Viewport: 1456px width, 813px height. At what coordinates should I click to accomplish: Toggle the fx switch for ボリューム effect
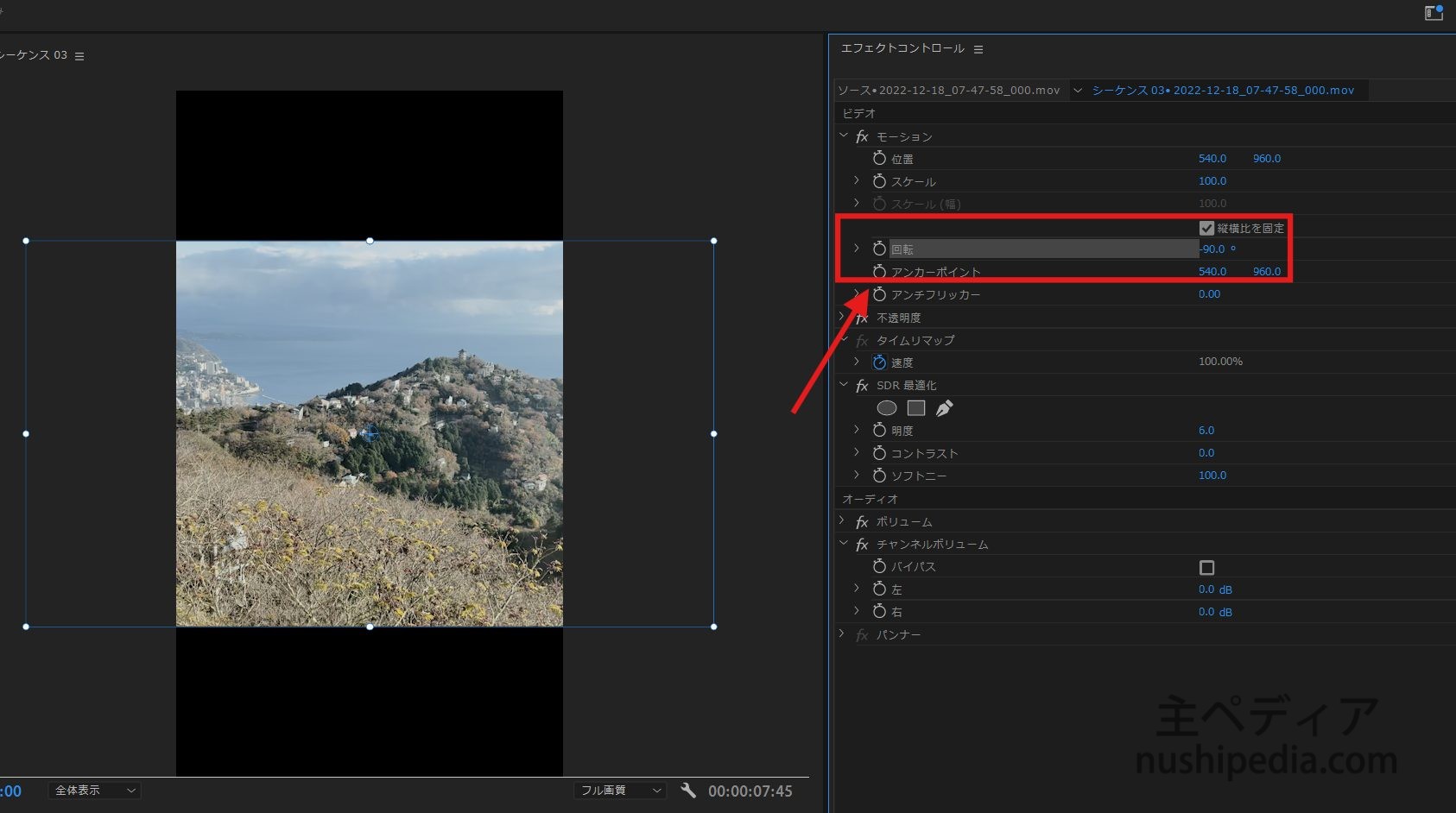(x=862, y=522)
